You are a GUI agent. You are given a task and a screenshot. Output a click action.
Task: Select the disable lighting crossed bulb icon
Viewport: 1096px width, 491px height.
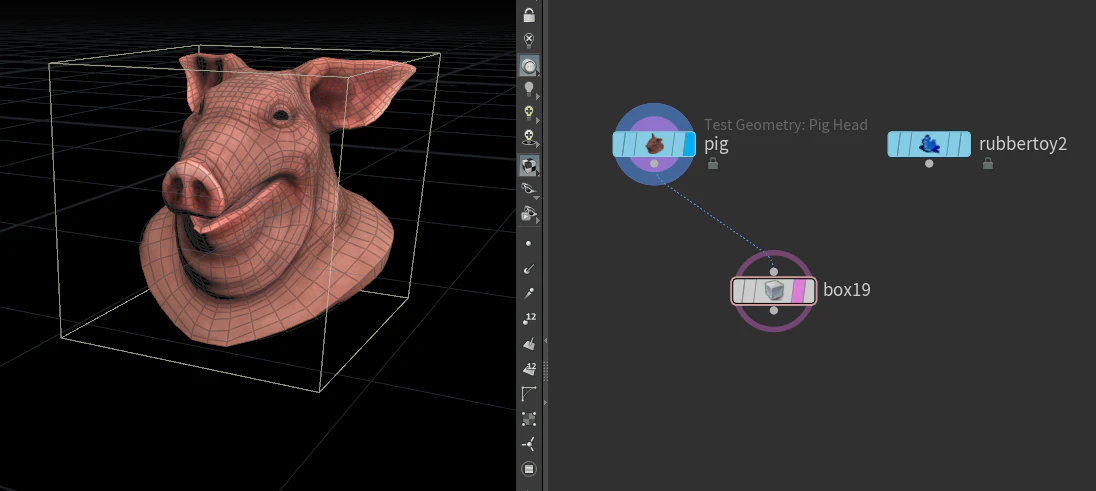tap(529, 39)
